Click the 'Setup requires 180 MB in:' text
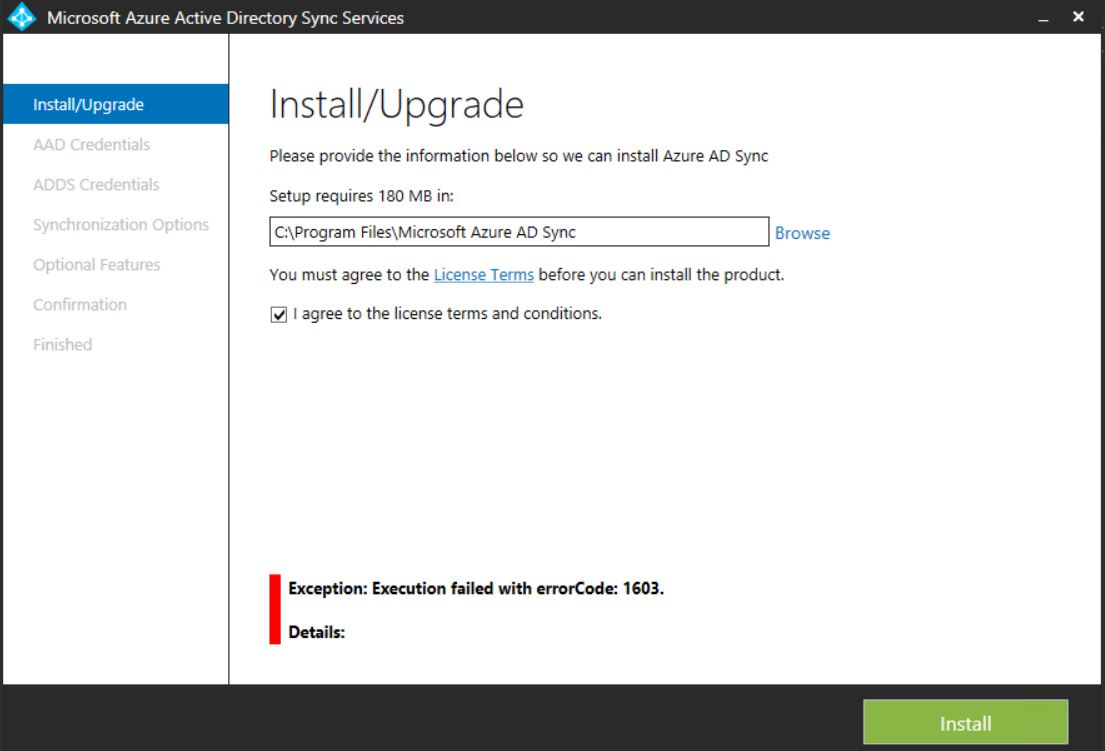 (x=362, y=196)
